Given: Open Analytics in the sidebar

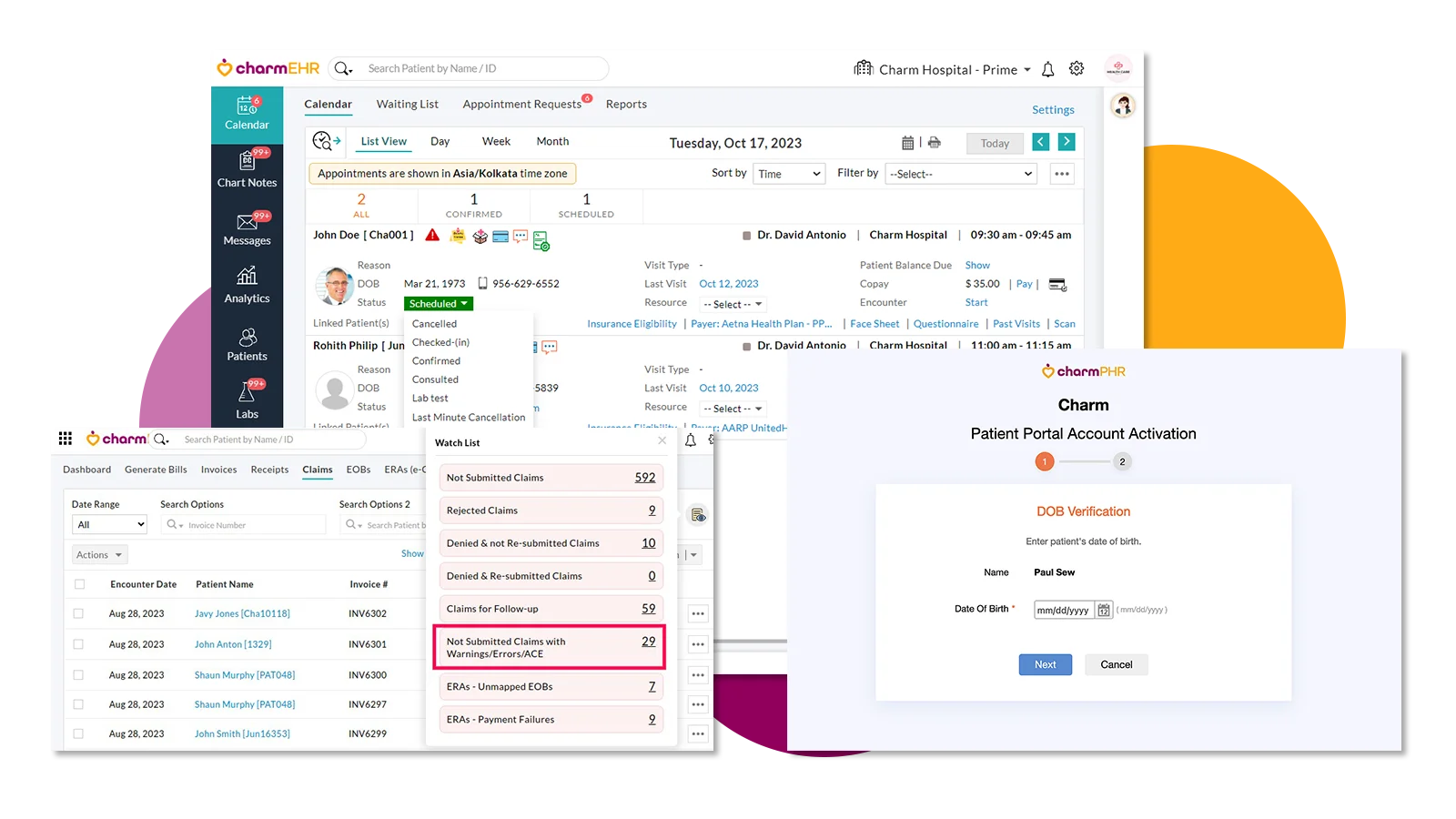Looking at the screenshot, I should (247, 286).
